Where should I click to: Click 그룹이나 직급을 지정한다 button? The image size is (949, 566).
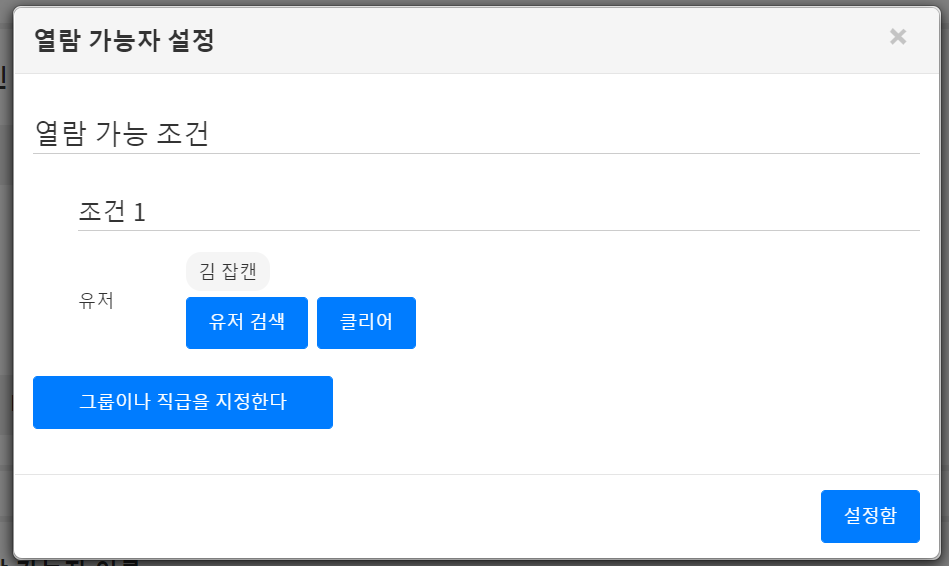[183, 402]
